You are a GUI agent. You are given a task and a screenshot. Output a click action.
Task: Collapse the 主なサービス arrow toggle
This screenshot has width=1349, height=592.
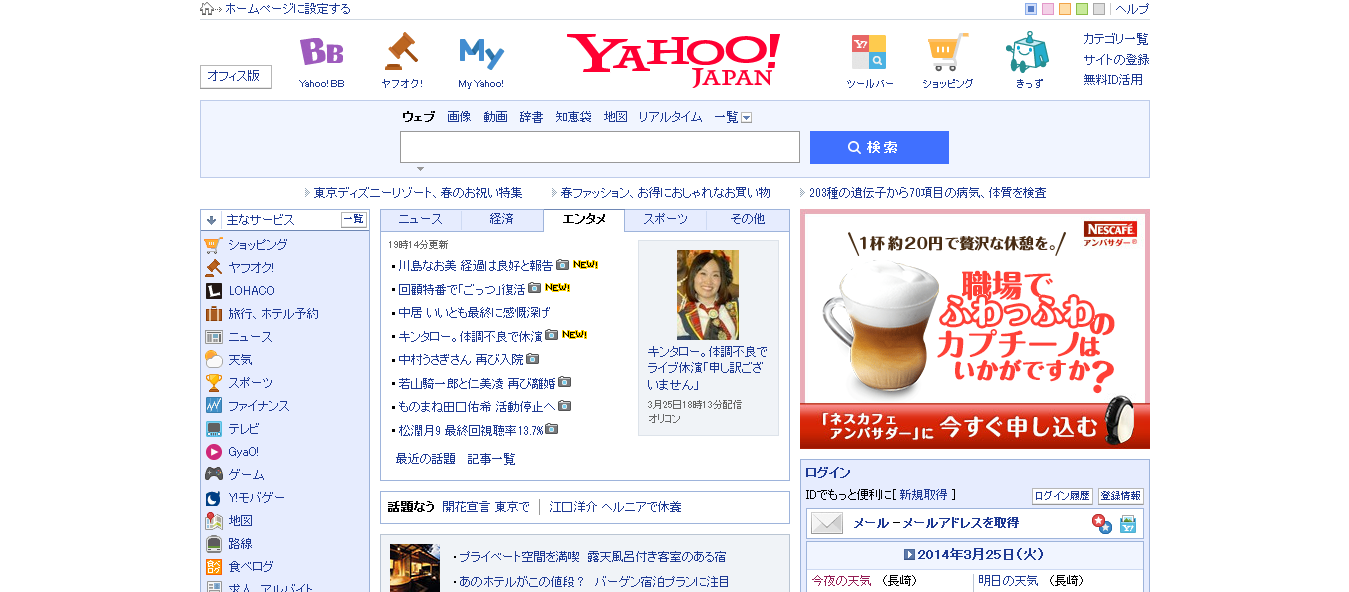coord(211,220)
